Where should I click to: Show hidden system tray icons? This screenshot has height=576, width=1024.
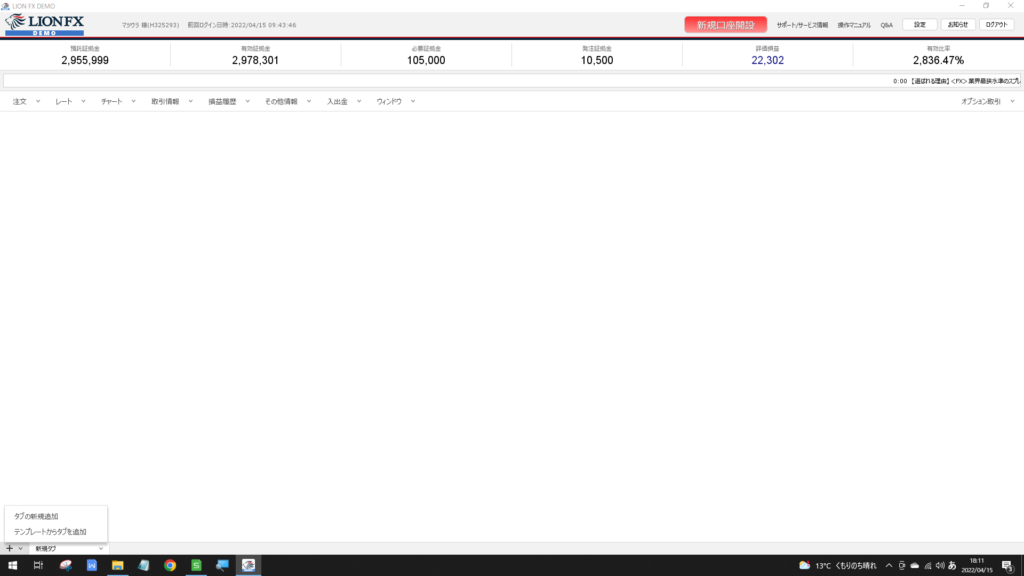coord(889,566)
